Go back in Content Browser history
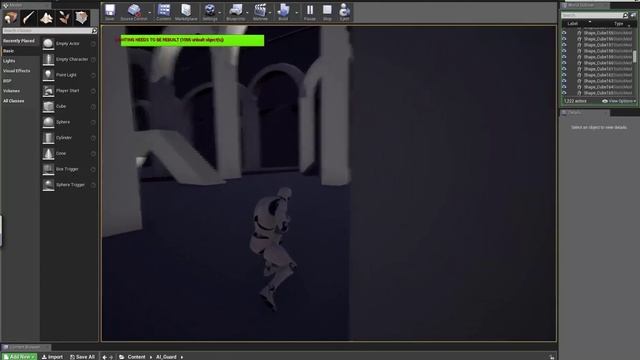The height and width of the screenshot is (360, 640). 104,357
